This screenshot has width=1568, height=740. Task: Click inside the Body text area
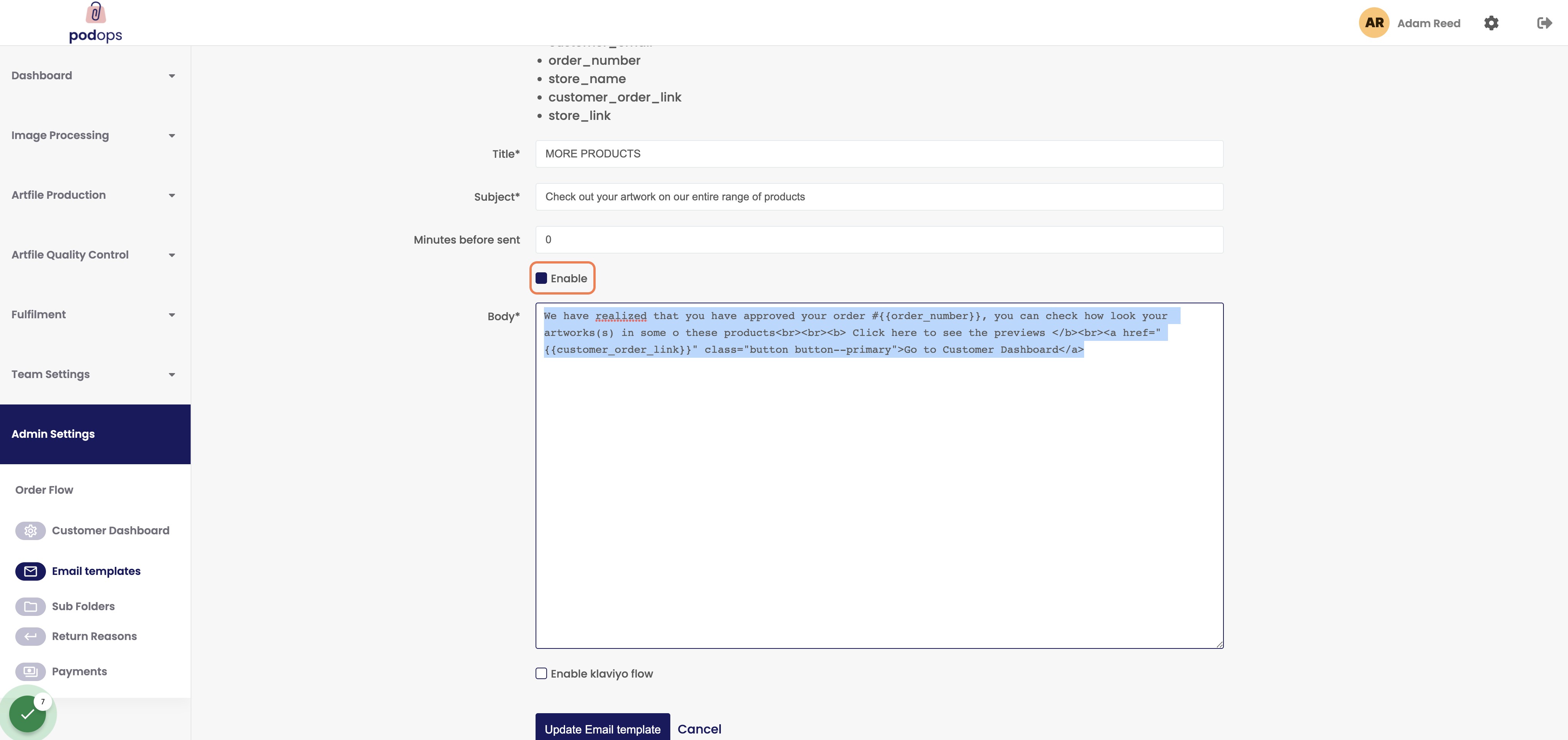click(x=879, y=476)
